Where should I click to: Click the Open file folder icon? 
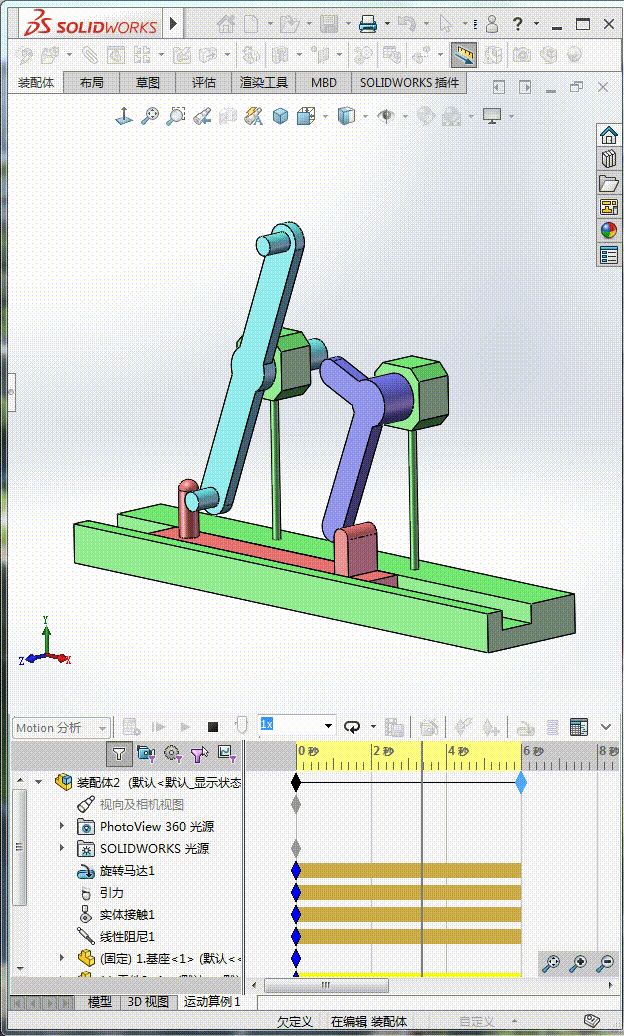[289, 24]
